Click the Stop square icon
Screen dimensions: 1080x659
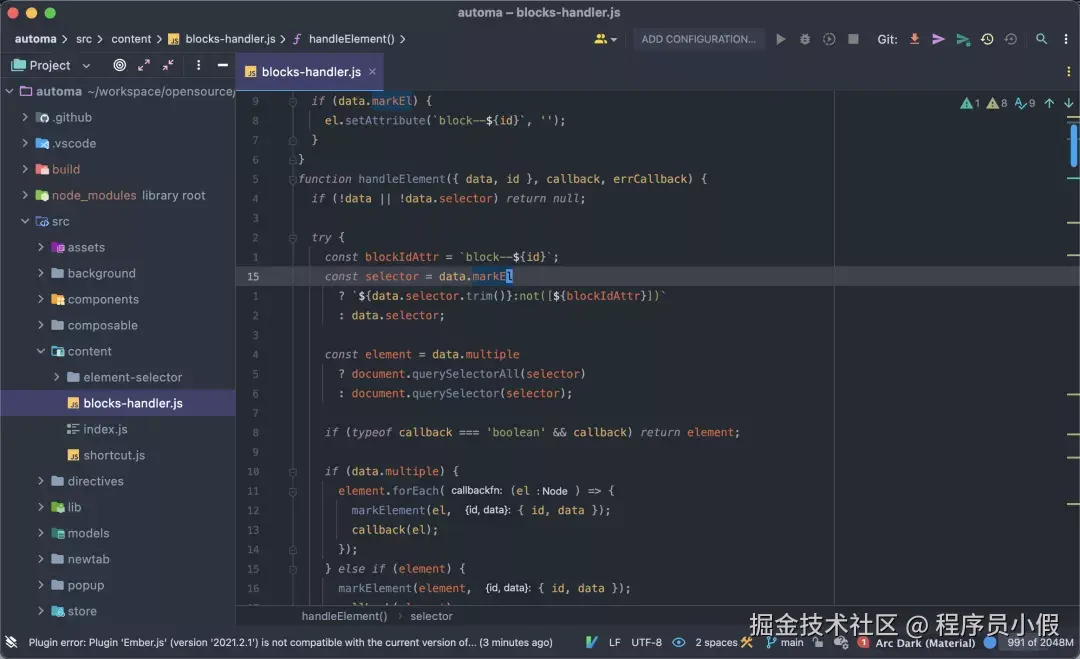click(853, 39)
